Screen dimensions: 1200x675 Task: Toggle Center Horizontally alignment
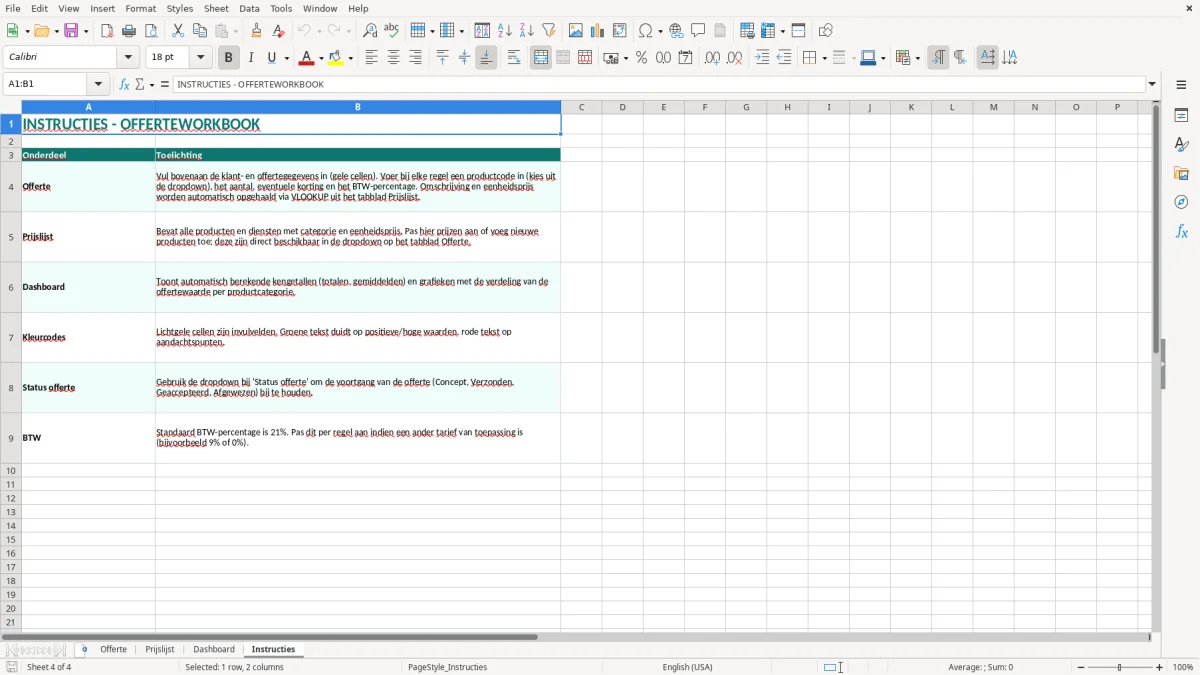pyautogui.click(x=393, y=58)
